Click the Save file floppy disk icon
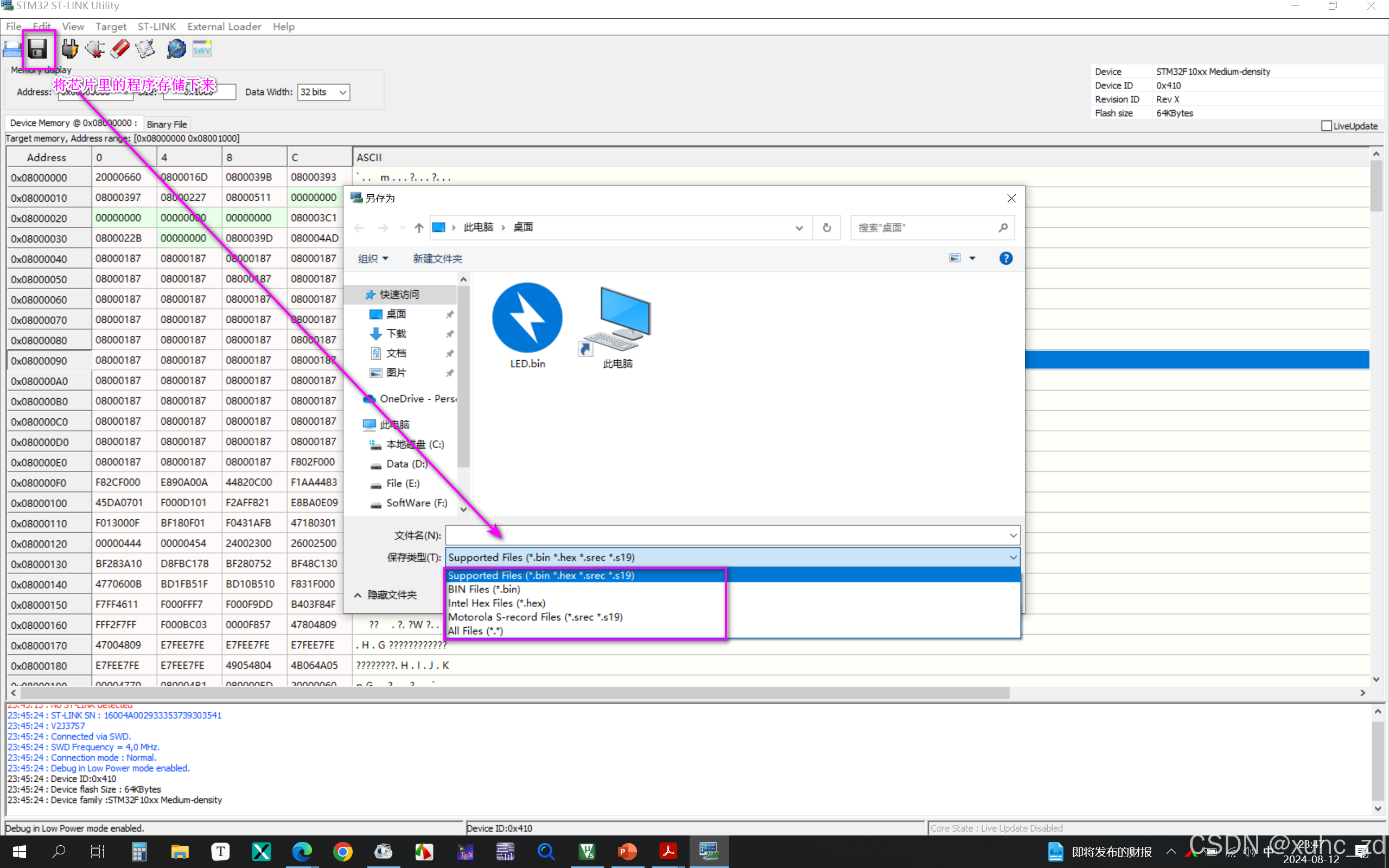This screenshot has width=1389, height=868. click(38, 49)
